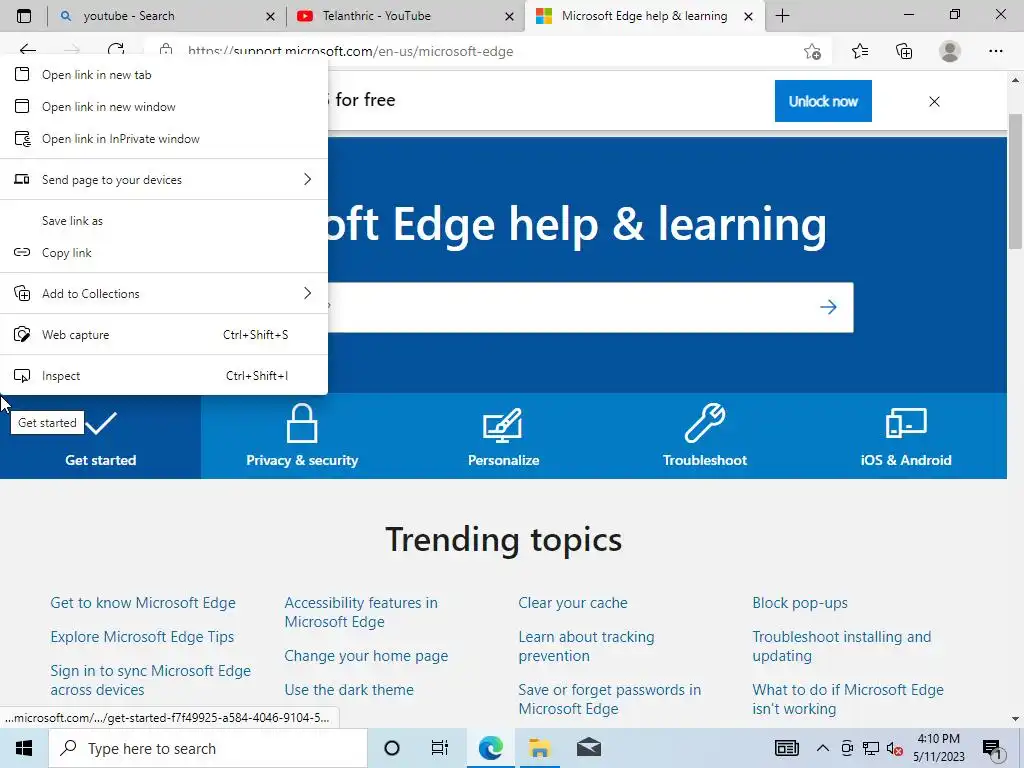Open the taskbar clock and date
The width and height of the screenshot is (1024, 768).
[x=938, y=748]
